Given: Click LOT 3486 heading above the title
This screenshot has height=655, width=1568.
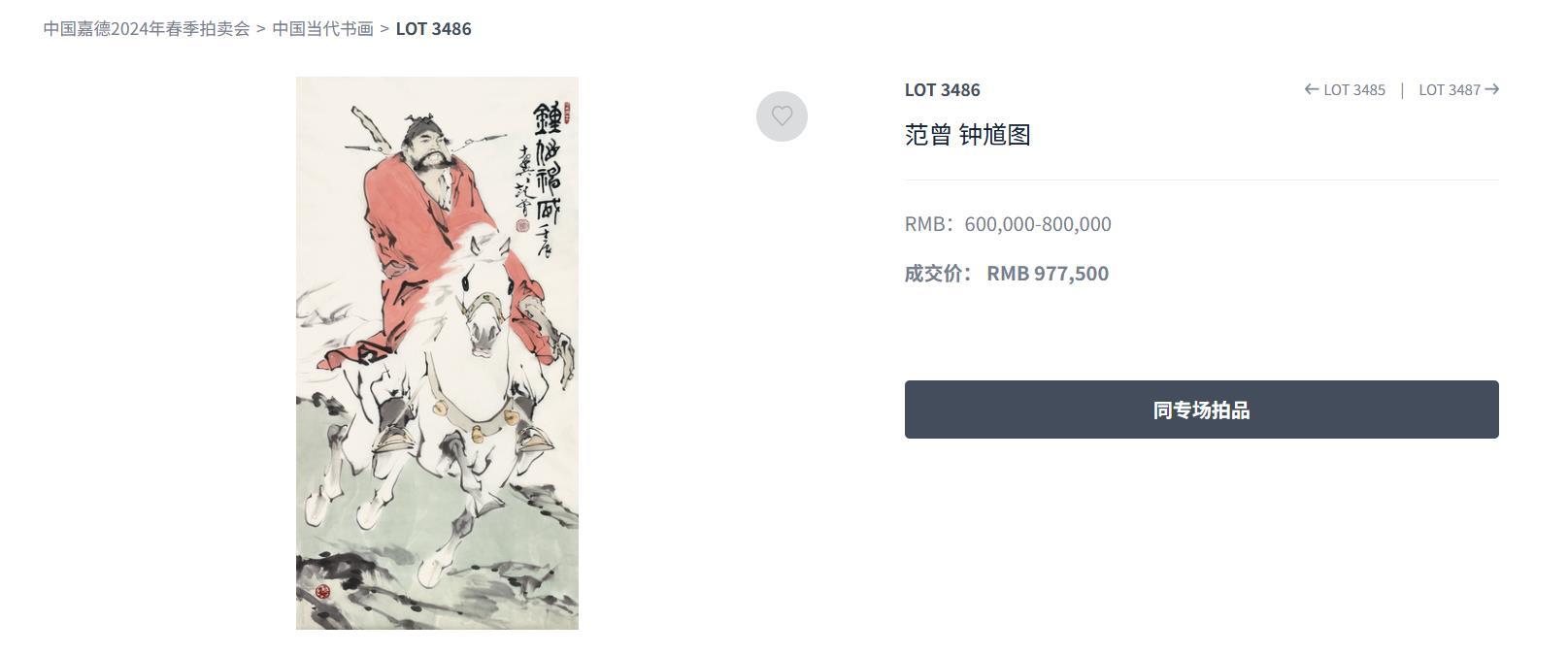Looking at the screenshot, I should pos(942,89).
